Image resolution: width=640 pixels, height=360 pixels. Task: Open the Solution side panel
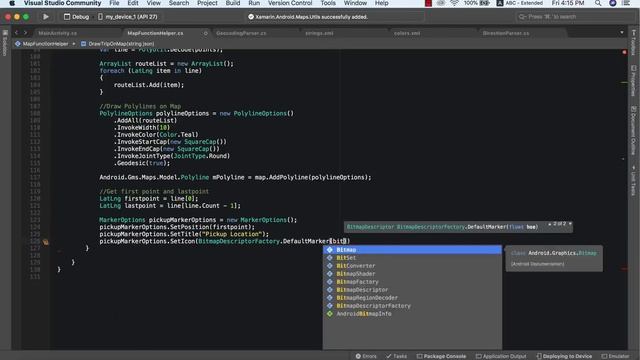[5, 43]
